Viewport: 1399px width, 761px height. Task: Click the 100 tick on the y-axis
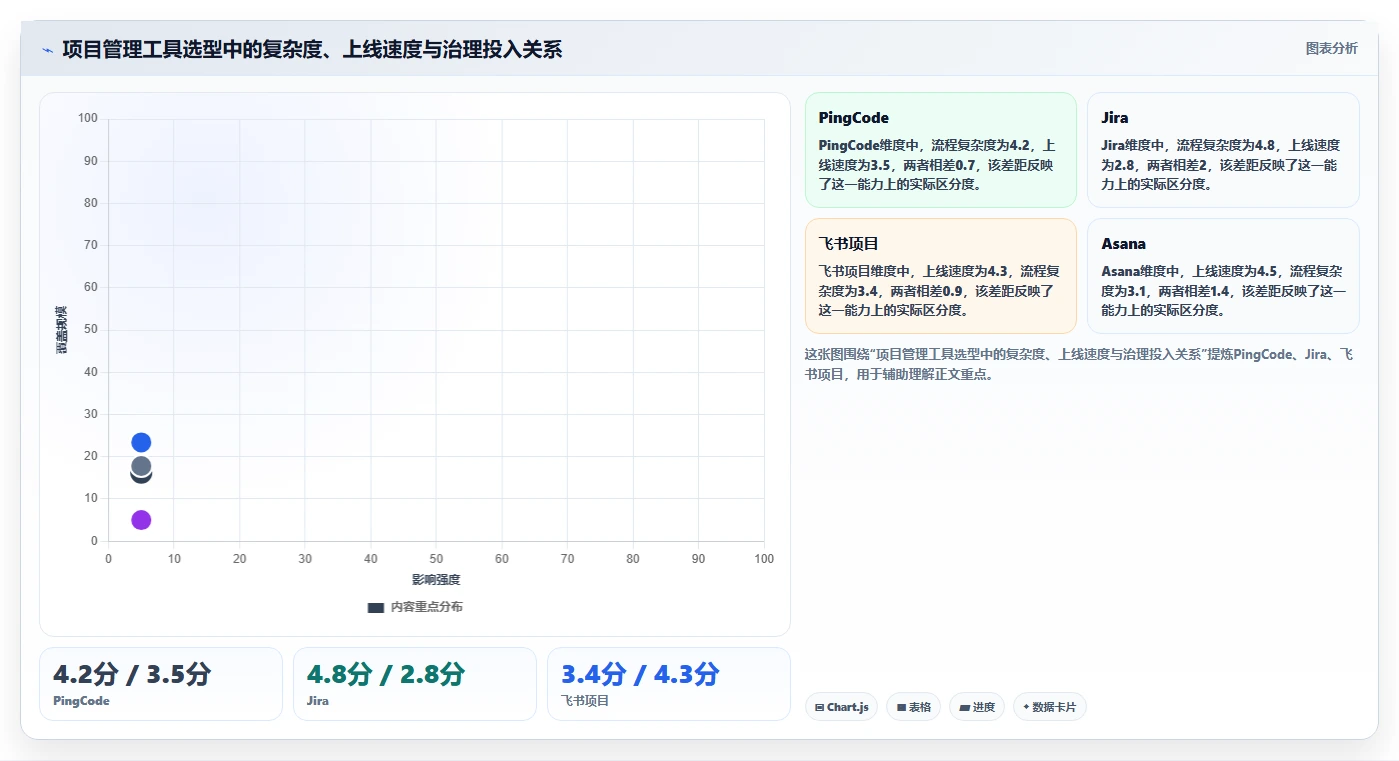[88, 118]
